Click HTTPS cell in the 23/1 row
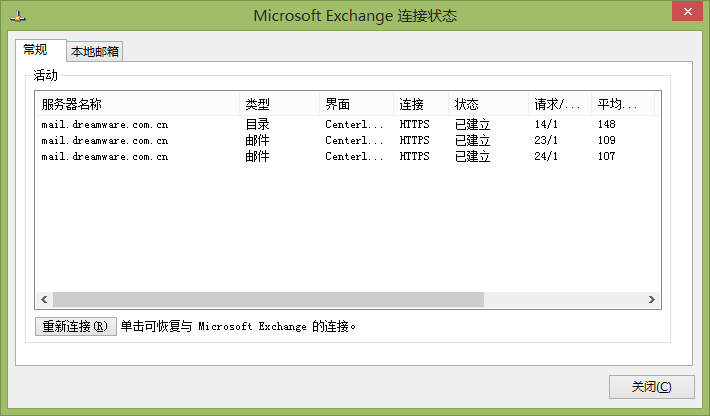The width and height of the screenshot is (710, 416). (414, 140)
